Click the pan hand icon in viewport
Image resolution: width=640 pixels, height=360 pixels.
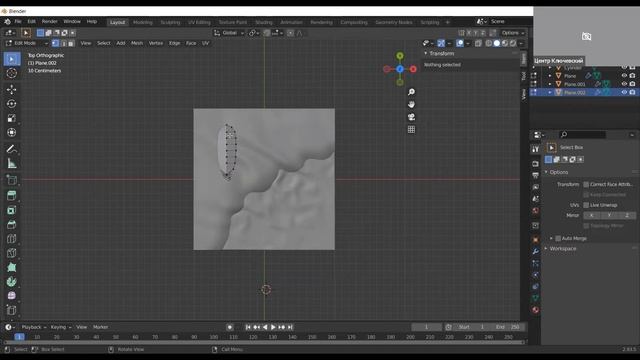point(411,104)
